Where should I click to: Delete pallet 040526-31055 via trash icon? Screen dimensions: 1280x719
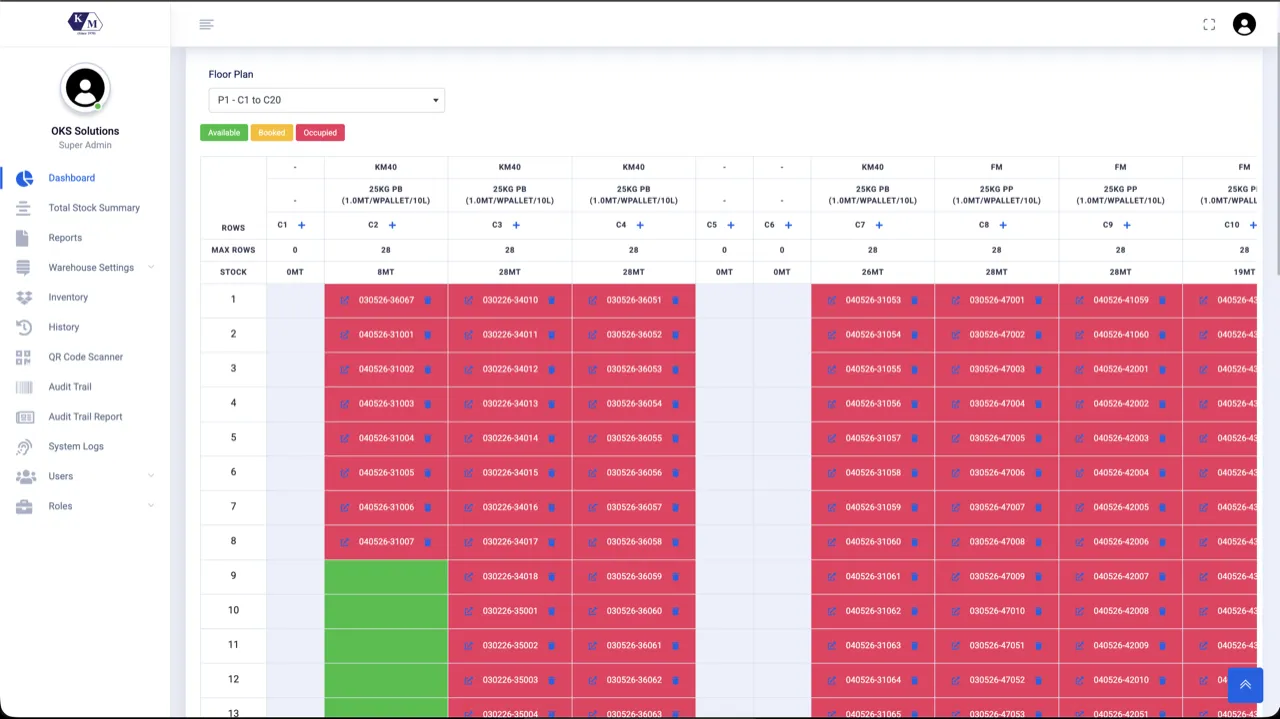coord(914,369)
